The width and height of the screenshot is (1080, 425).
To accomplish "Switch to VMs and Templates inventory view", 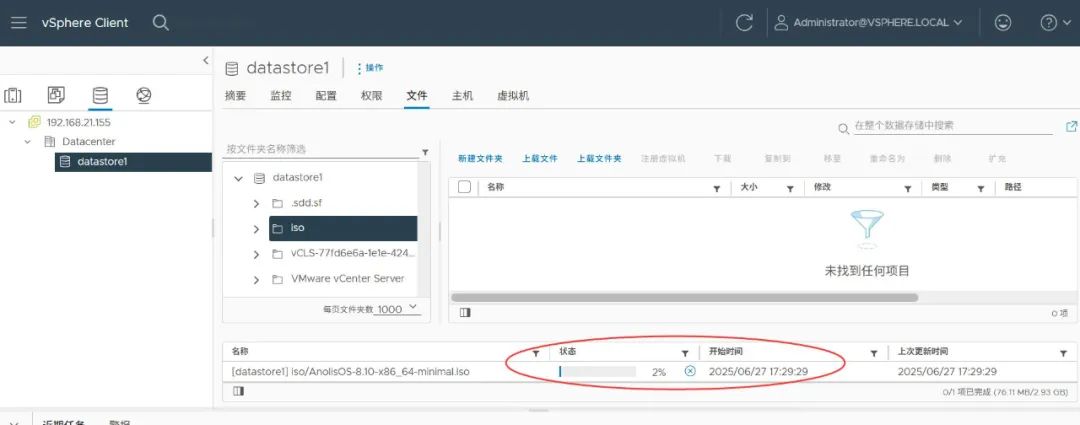I will tap(56, 95).
